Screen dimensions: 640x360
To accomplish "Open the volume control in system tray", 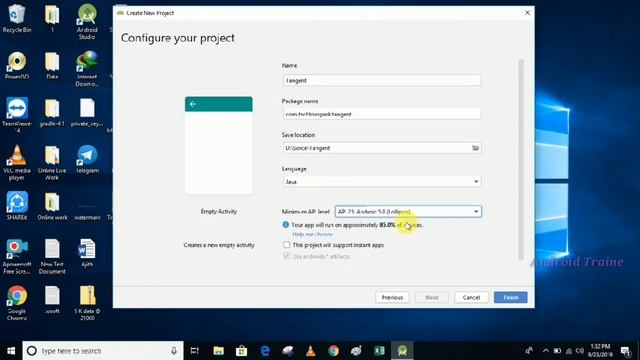I will [580, 351].
